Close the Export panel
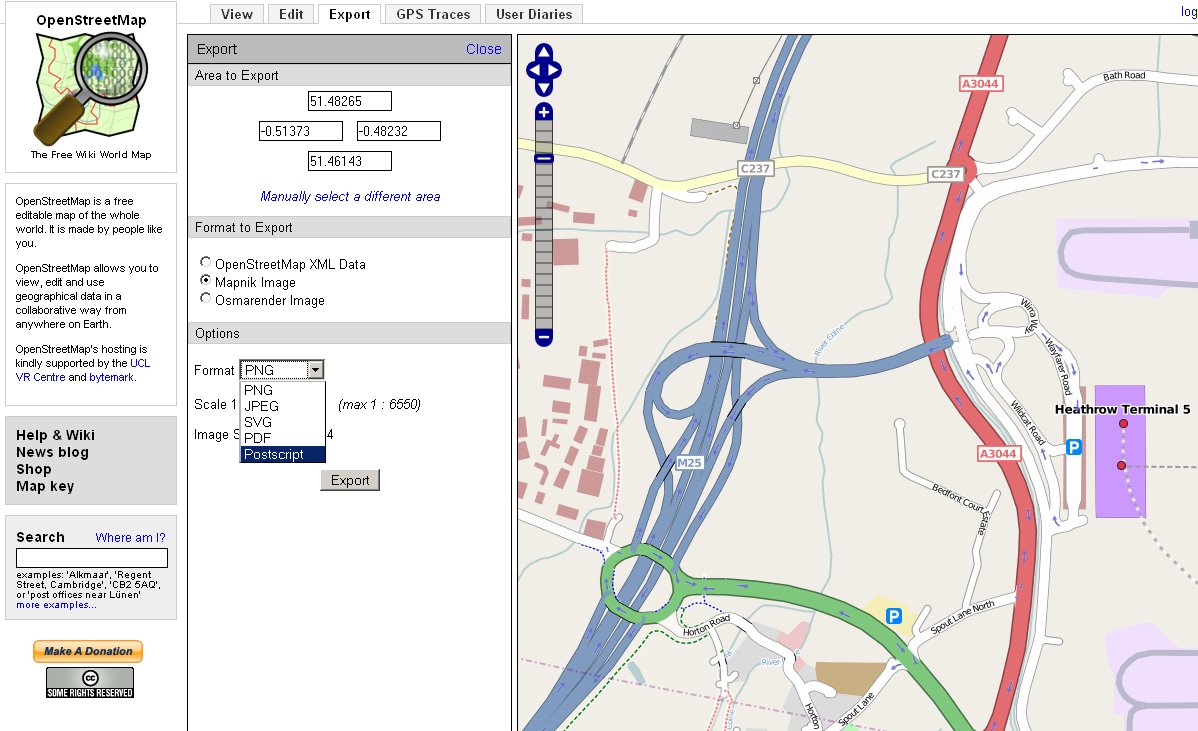Image resolution: width=1198 pixels, height=731 pixels. click(484, 49)
